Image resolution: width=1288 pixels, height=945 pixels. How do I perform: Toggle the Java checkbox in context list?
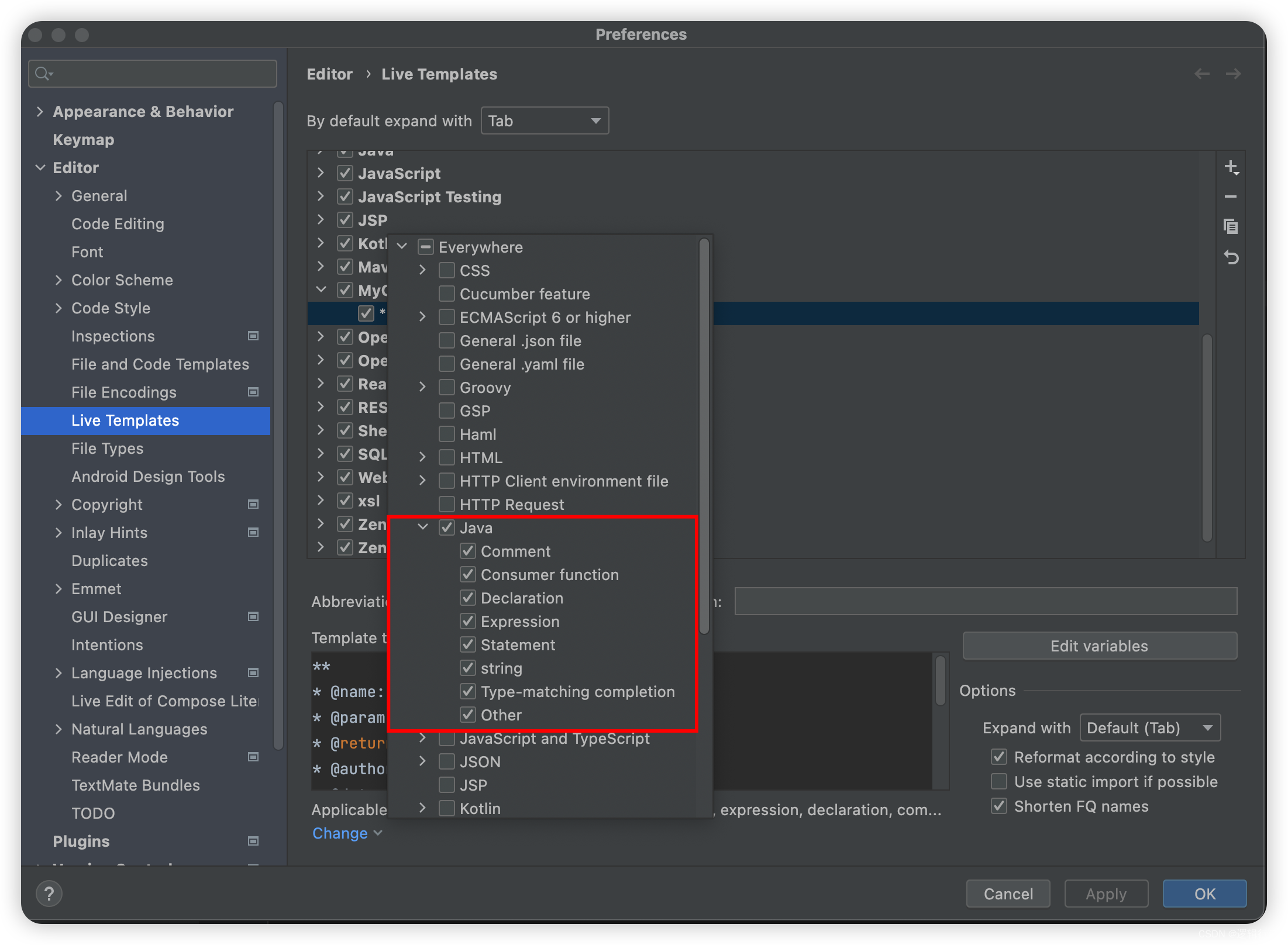click(x=448, y=528)
